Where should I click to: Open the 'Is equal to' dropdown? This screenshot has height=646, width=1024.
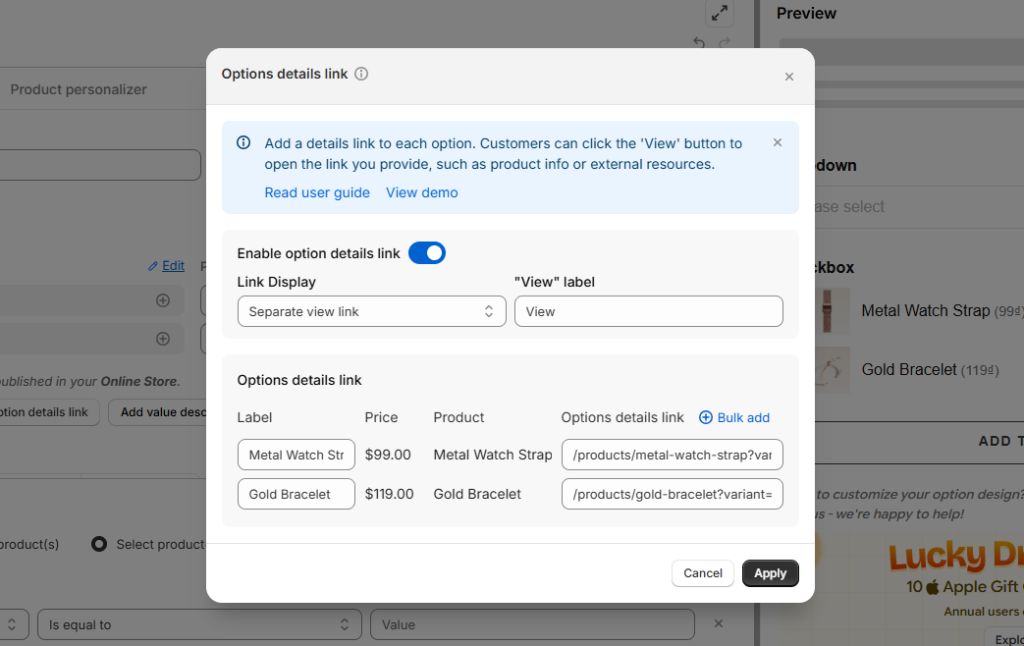coord(198,625)
